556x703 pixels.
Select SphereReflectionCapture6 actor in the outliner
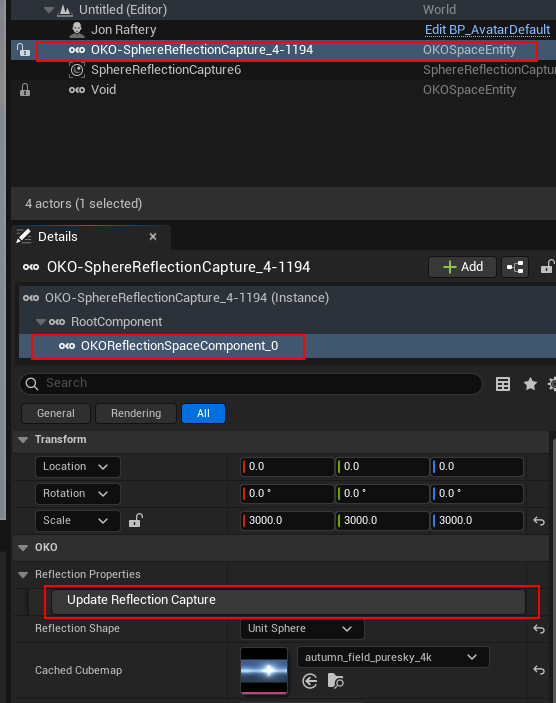[283, 70]
